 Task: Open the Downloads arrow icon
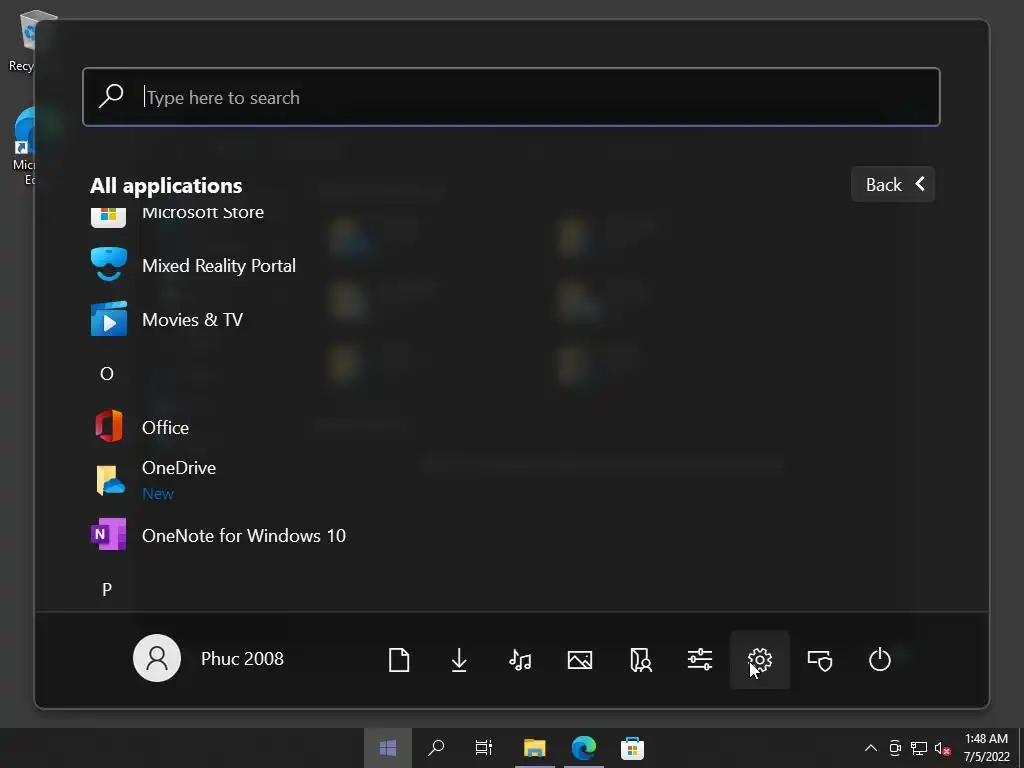pyautogui.click(x=459, y=660)
